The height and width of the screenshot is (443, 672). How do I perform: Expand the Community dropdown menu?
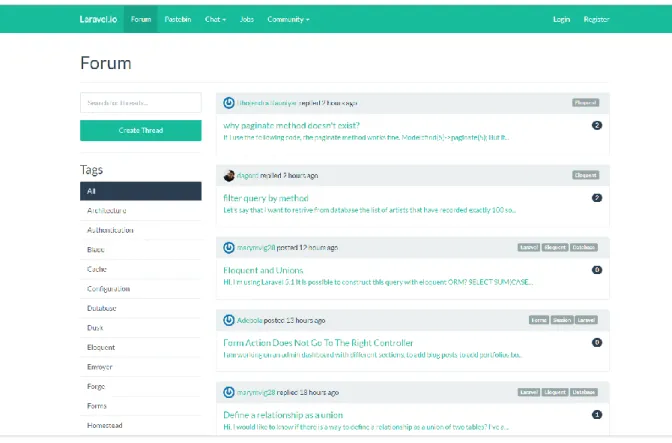(x=288, y=19)
